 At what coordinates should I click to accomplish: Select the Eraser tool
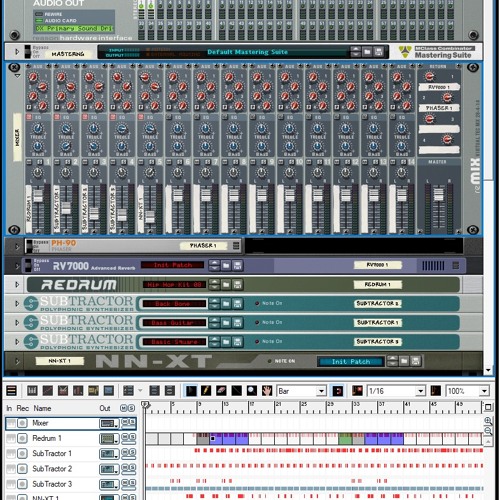click(x=221, y=390)
